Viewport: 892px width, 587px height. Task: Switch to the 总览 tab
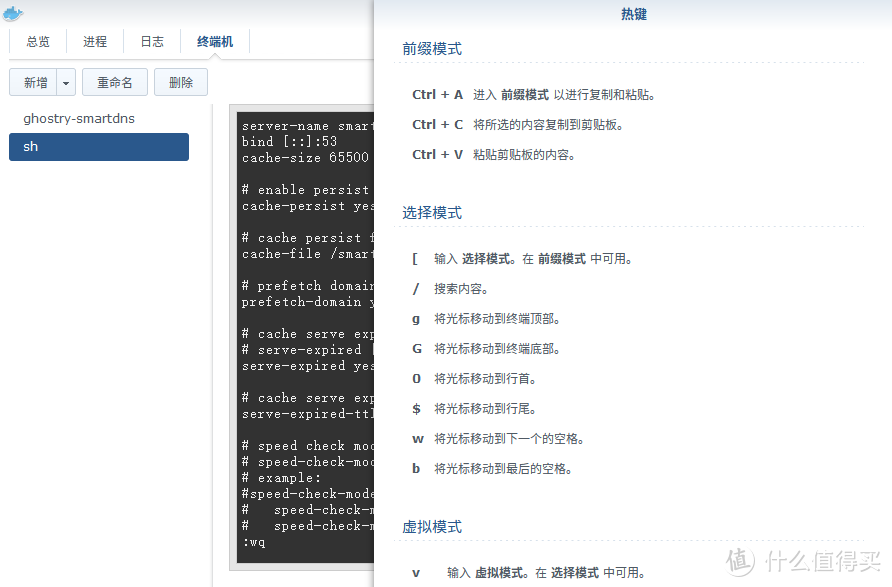tap(38, 42)
